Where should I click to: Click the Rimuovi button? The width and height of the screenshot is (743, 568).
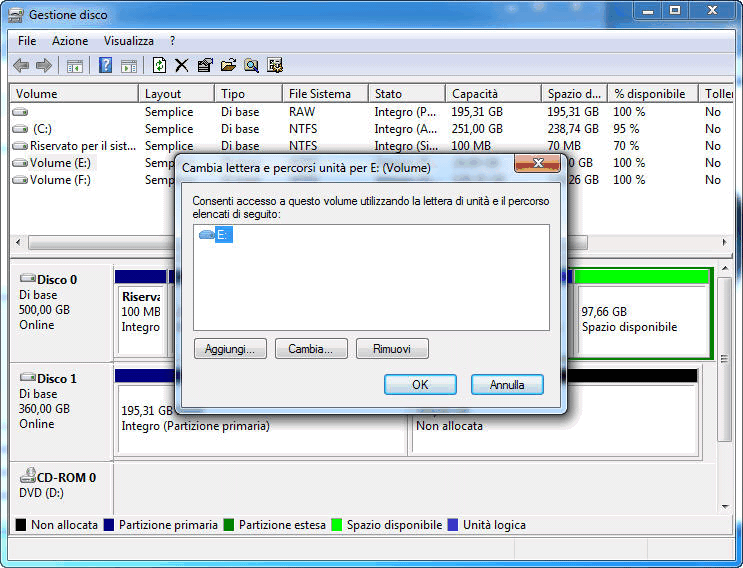pos(392,349)
